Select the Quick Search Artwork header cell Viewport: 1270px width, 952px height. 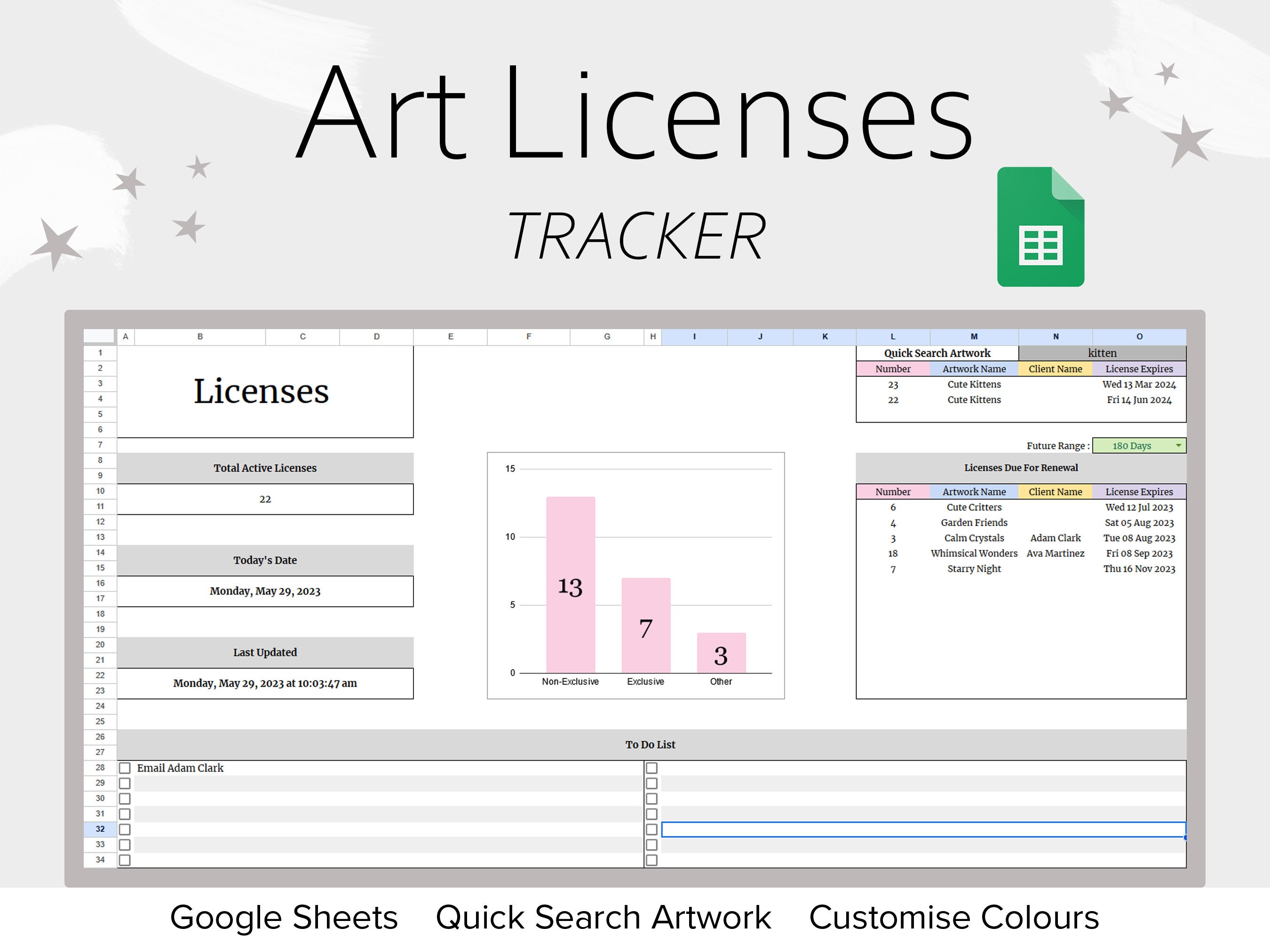(x=937, y=353)
